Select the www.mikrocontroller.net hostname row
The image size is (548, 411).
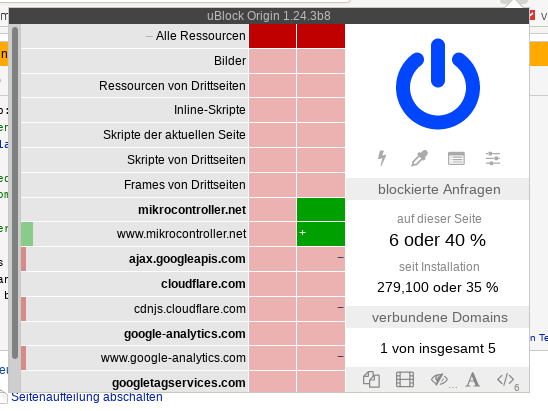coord(135,234)
